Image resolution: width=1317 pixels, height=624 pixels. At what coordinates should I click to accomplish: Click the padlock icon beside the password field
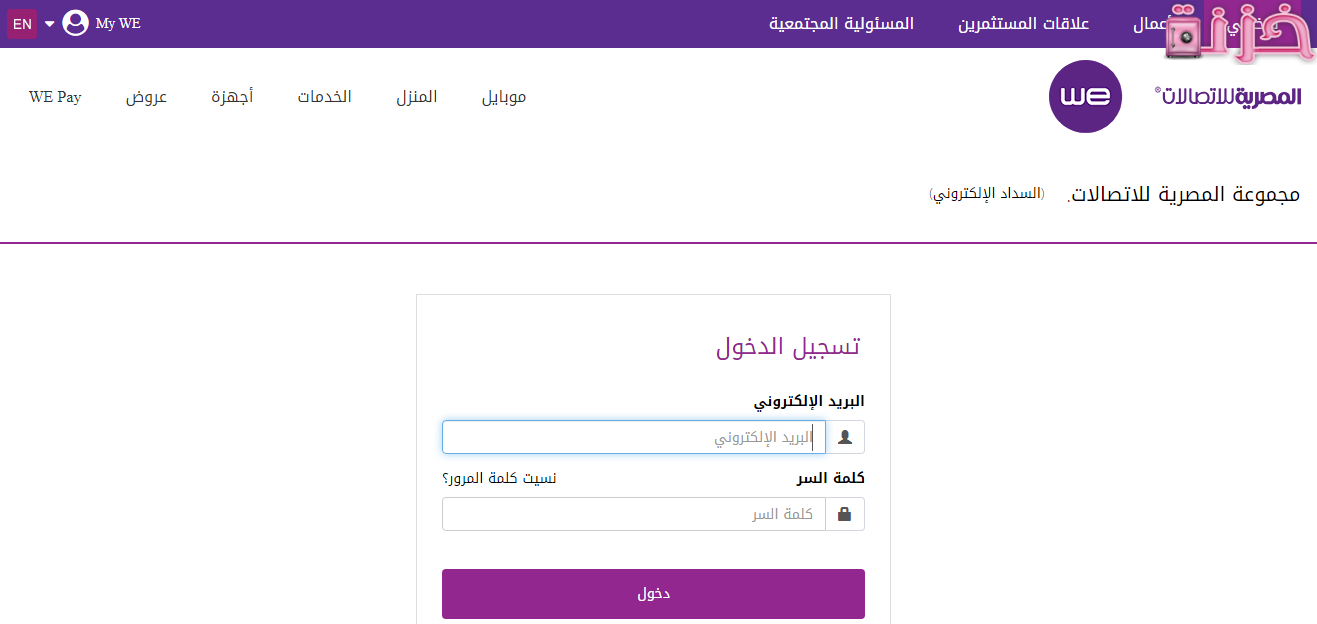845,514
